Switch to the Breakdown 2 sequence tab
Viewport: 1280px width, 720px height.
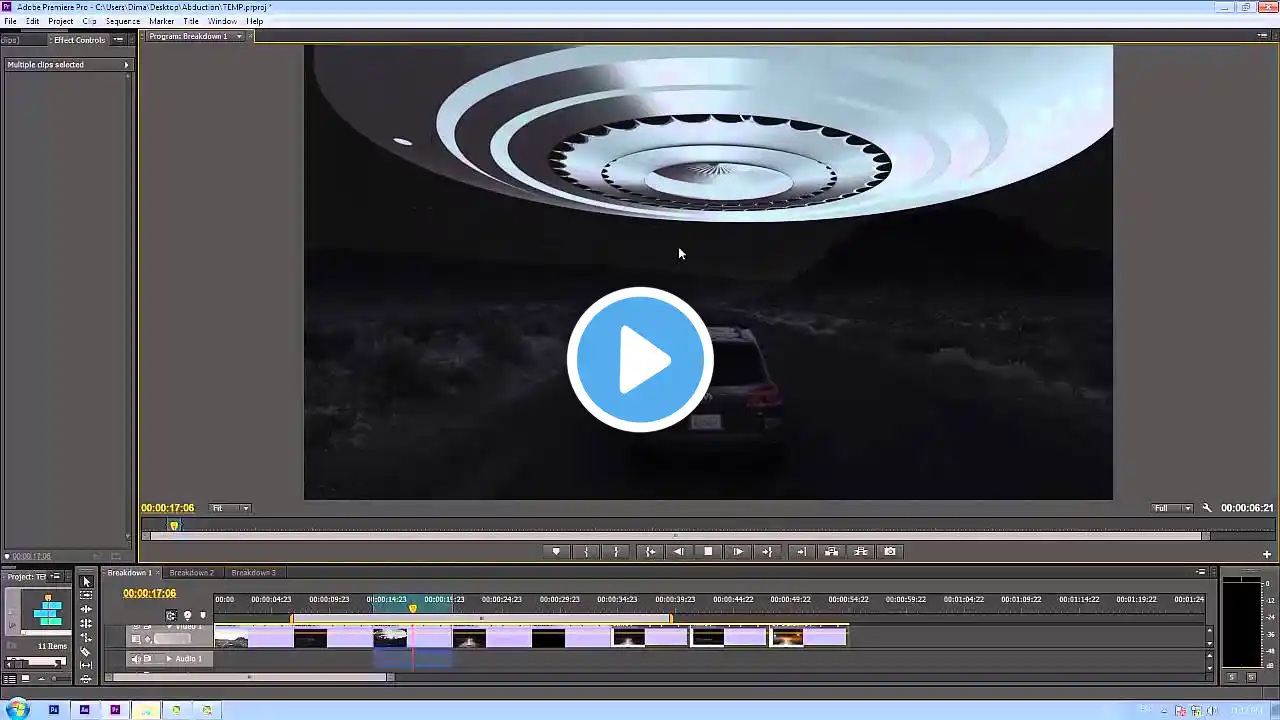(x=191, y=573)
